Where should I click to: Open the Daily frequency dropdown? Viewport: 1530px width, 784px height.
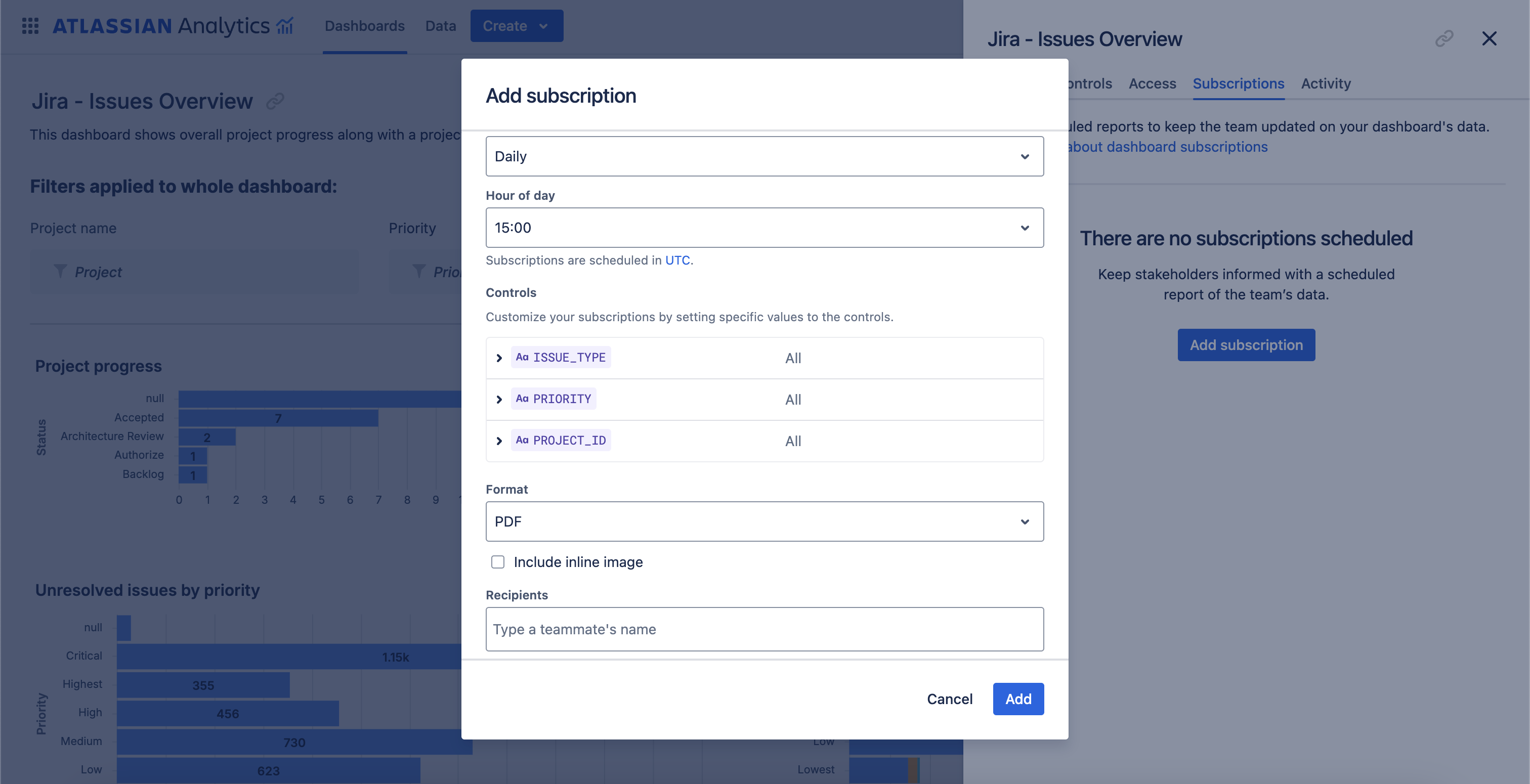pyautogui.click(x=764, y=156)
